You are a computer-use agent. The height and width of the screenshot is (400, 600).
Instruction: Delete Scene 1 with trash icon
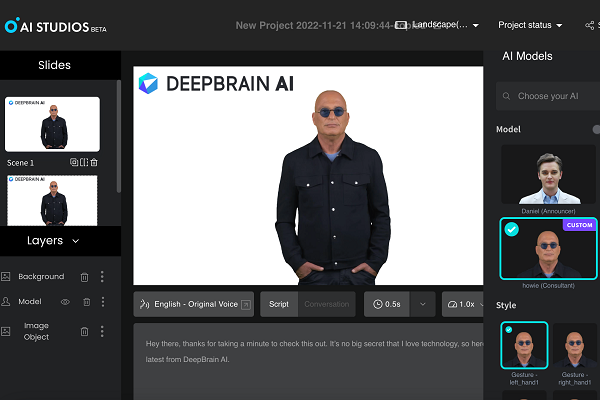94,162
